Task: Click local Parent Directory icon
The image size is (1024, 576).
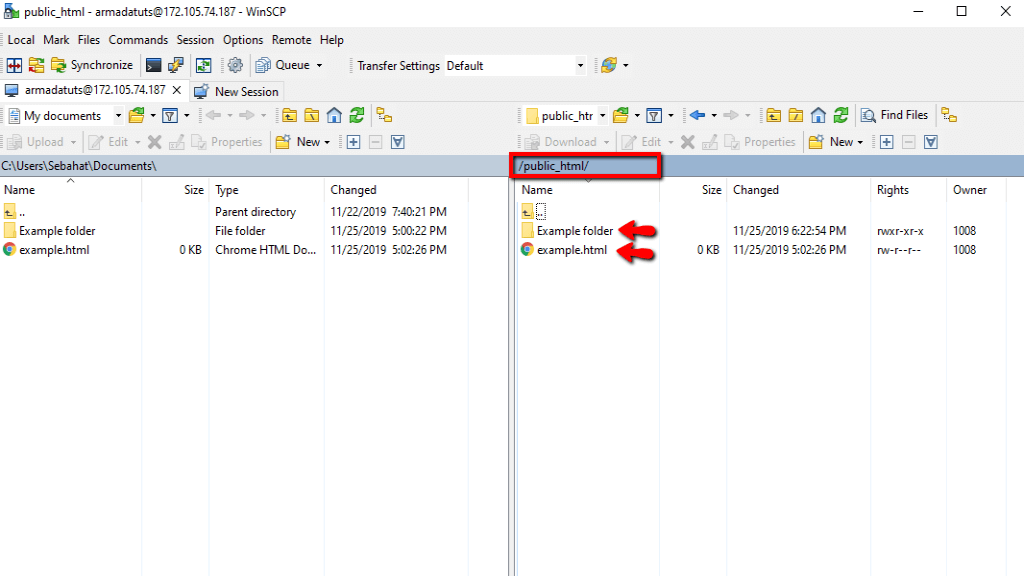Action: [289, 116]
